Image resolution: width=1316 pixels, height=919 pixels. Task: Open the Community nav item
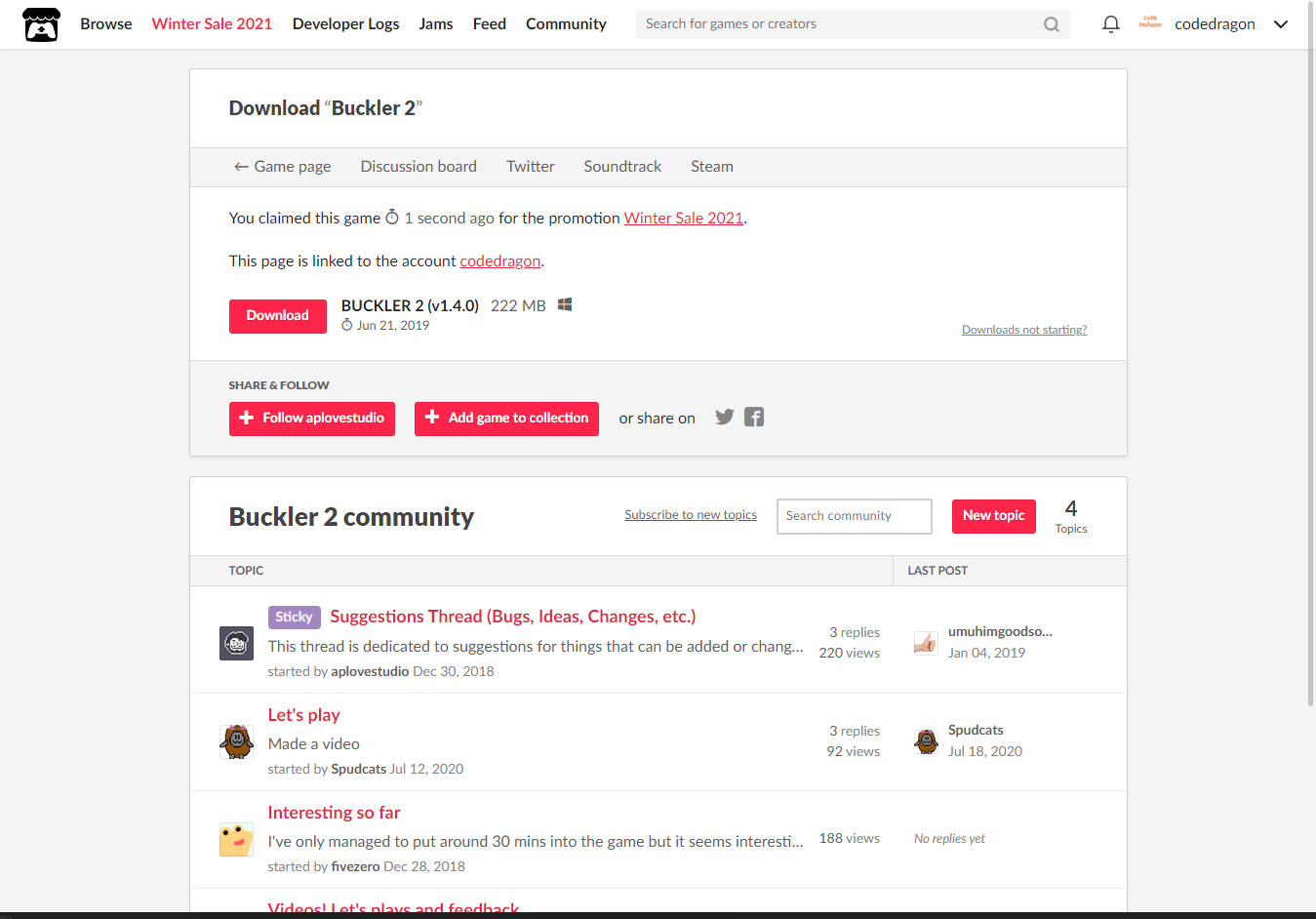point(566,24)
